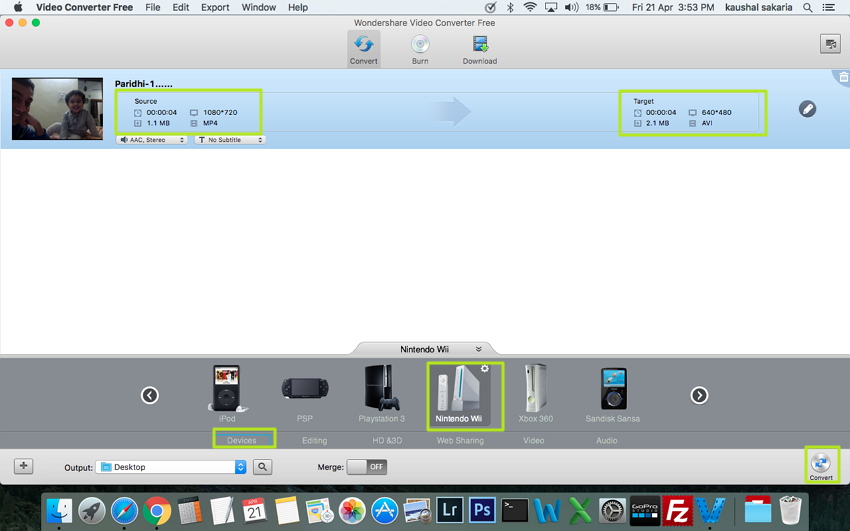Open the volume control in the menu bar

(571, 8)
